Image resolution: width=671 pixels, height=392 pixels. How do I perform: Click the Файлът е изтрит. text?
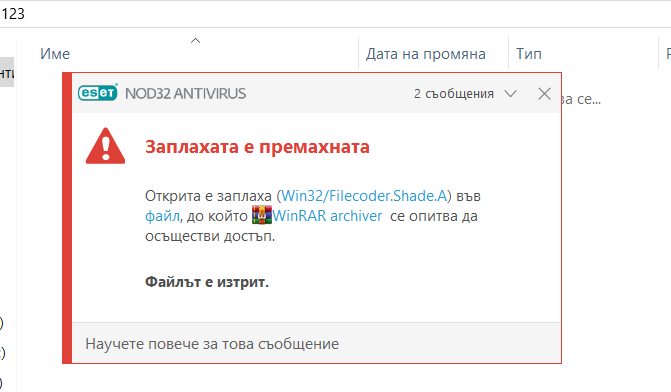[x=207, y=282]
